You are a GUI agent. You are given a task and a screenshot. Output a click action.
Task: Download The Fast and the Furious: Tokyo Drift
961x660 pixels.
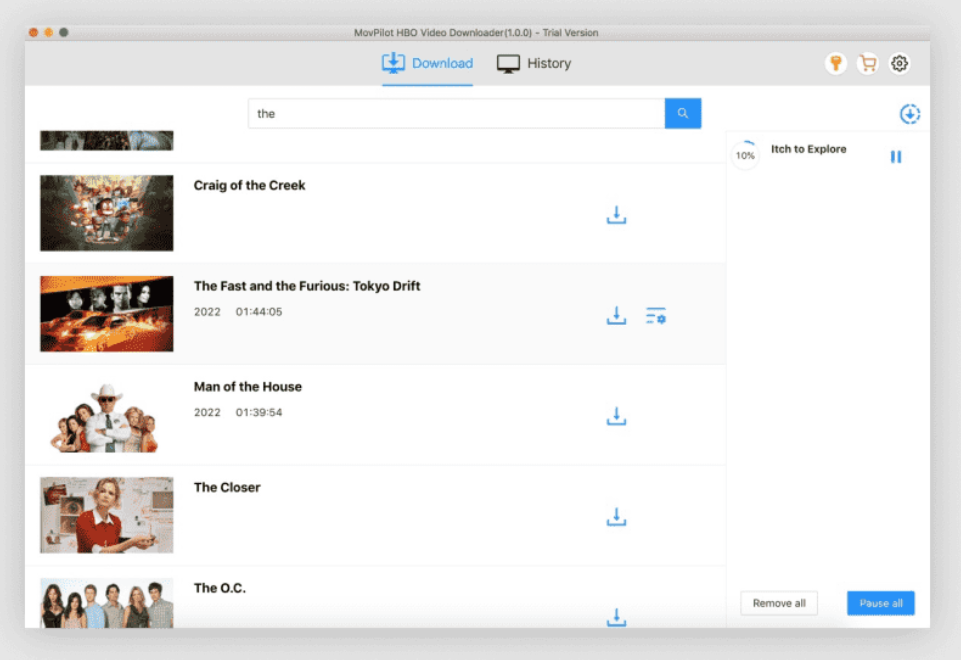coord(616,316)
